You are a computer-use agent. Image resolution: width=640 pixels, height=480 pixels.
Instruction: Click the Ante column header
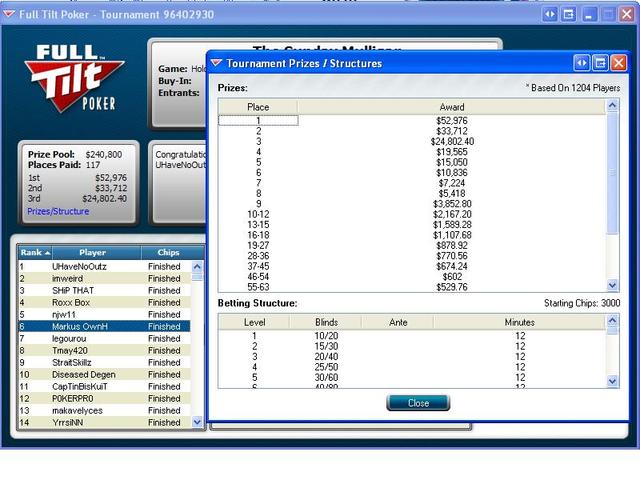pos(398,322)
